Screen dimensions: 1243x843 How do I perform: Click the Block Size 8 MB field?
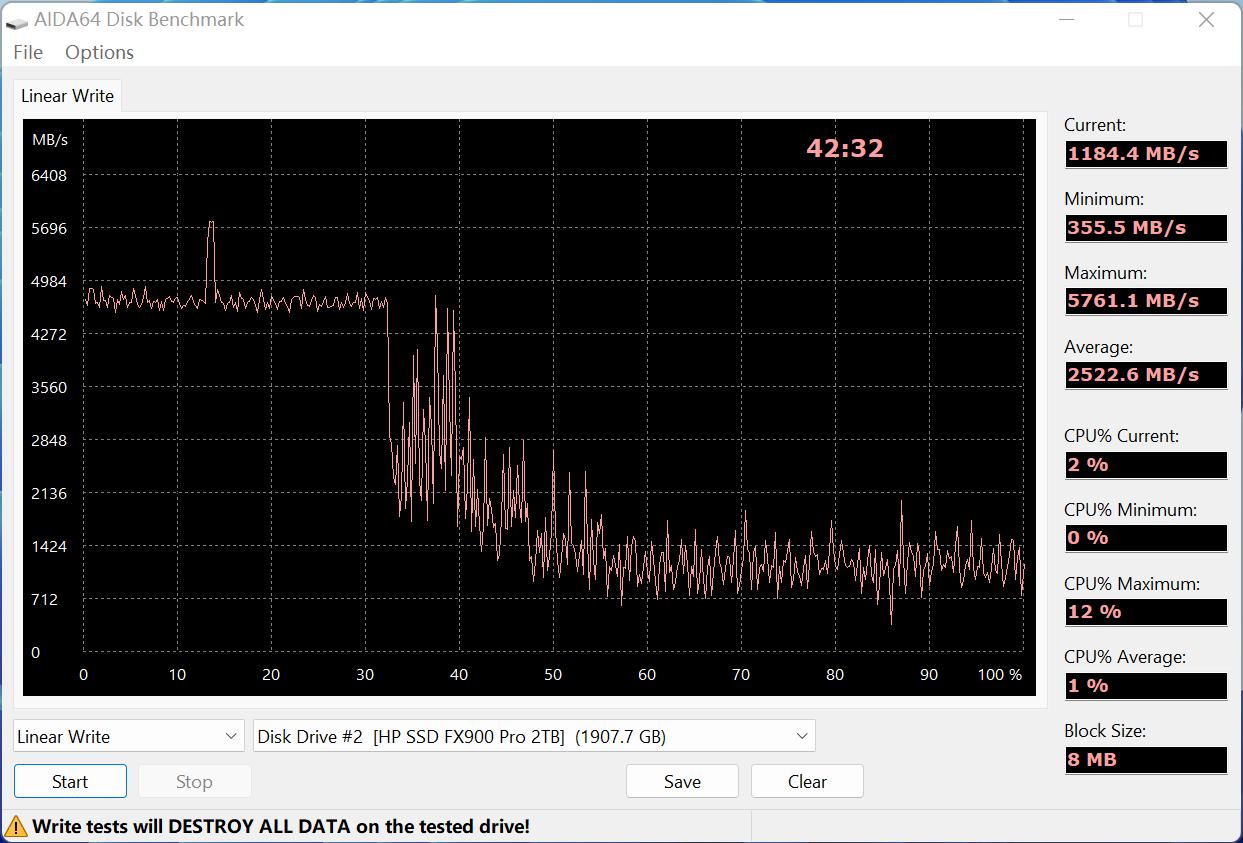pyautogui.click(x=1145, y=760)
